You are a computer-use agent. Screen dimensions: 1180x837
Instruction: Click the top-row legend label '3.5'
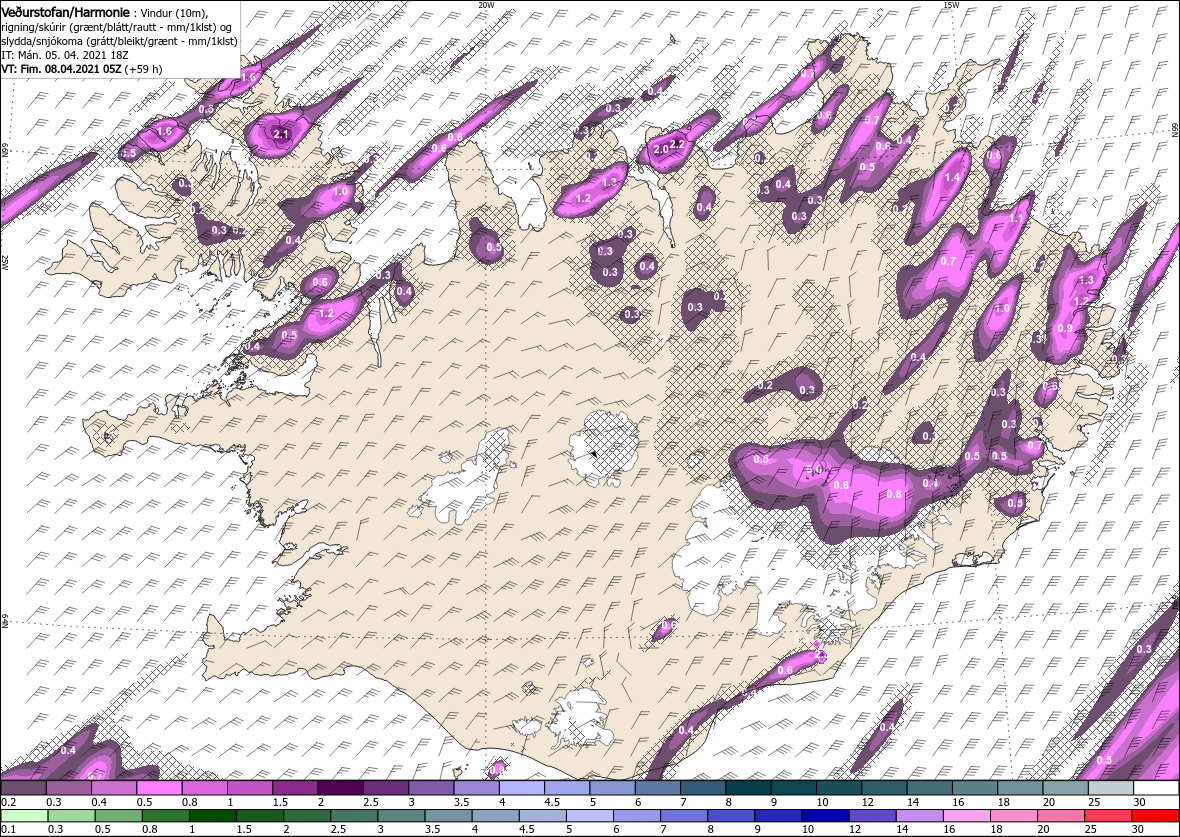[462, 802]
